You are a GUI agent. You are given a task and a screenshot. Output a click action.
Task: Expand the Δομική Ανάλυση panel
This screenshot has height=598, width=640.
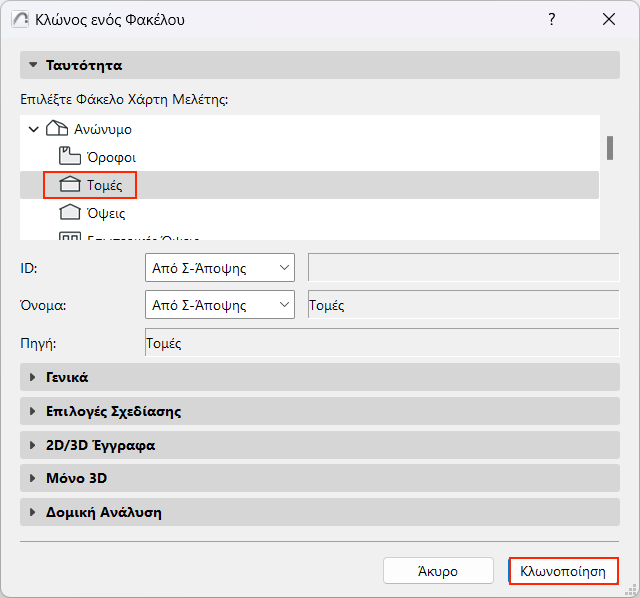(x=33, y=512)
